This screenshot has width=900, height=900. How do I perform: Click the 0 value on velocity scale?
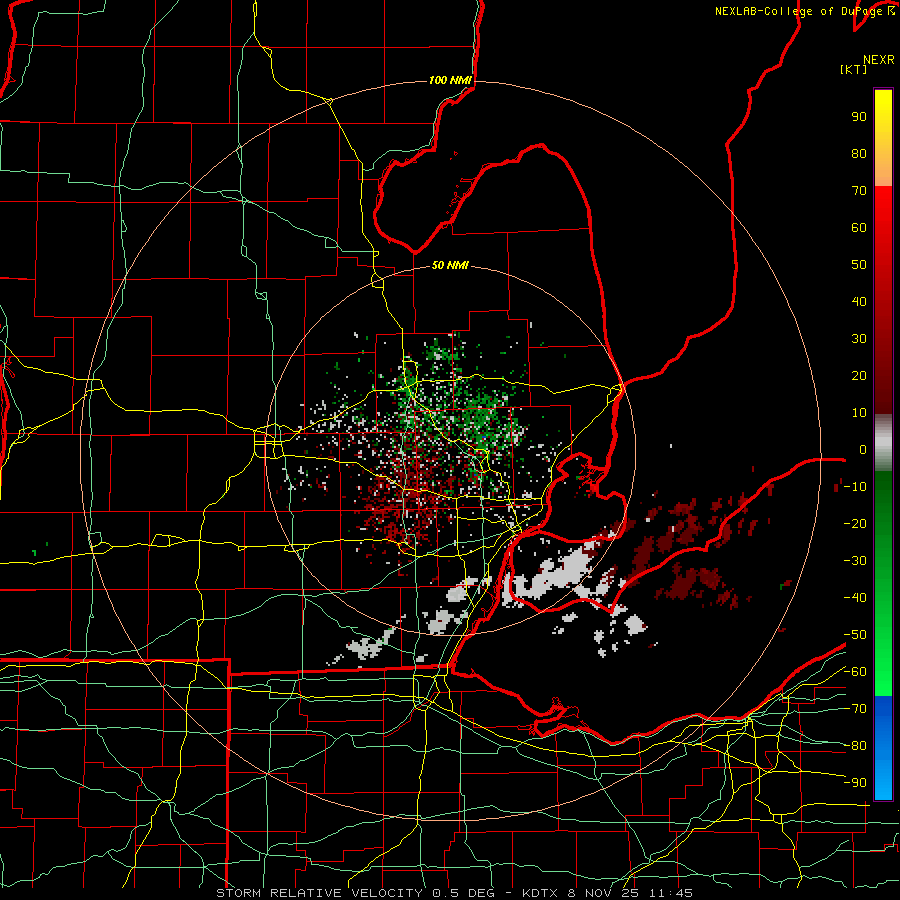863,449
